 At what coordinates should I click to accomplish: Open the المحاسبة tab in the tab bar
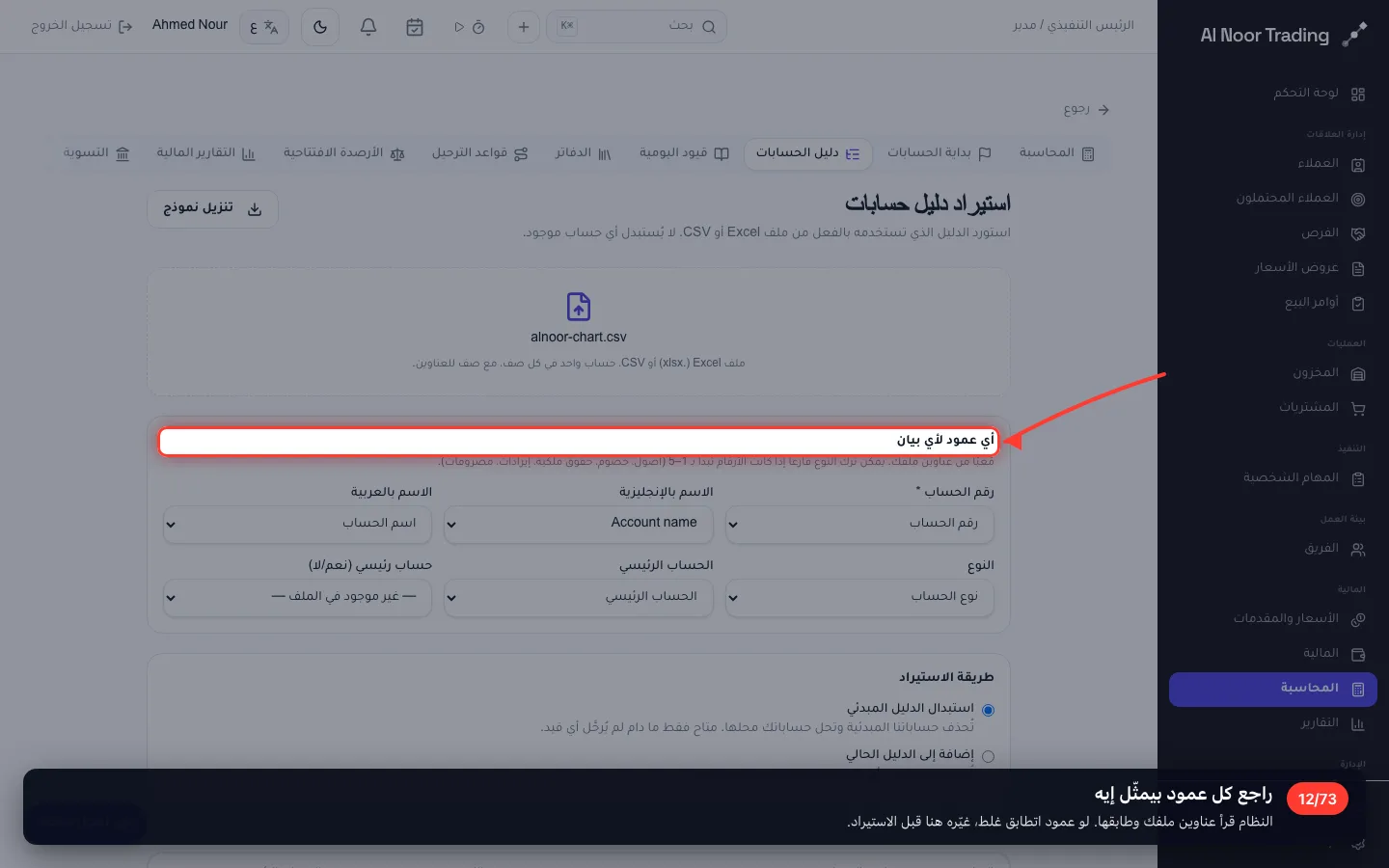(1056, 153)
